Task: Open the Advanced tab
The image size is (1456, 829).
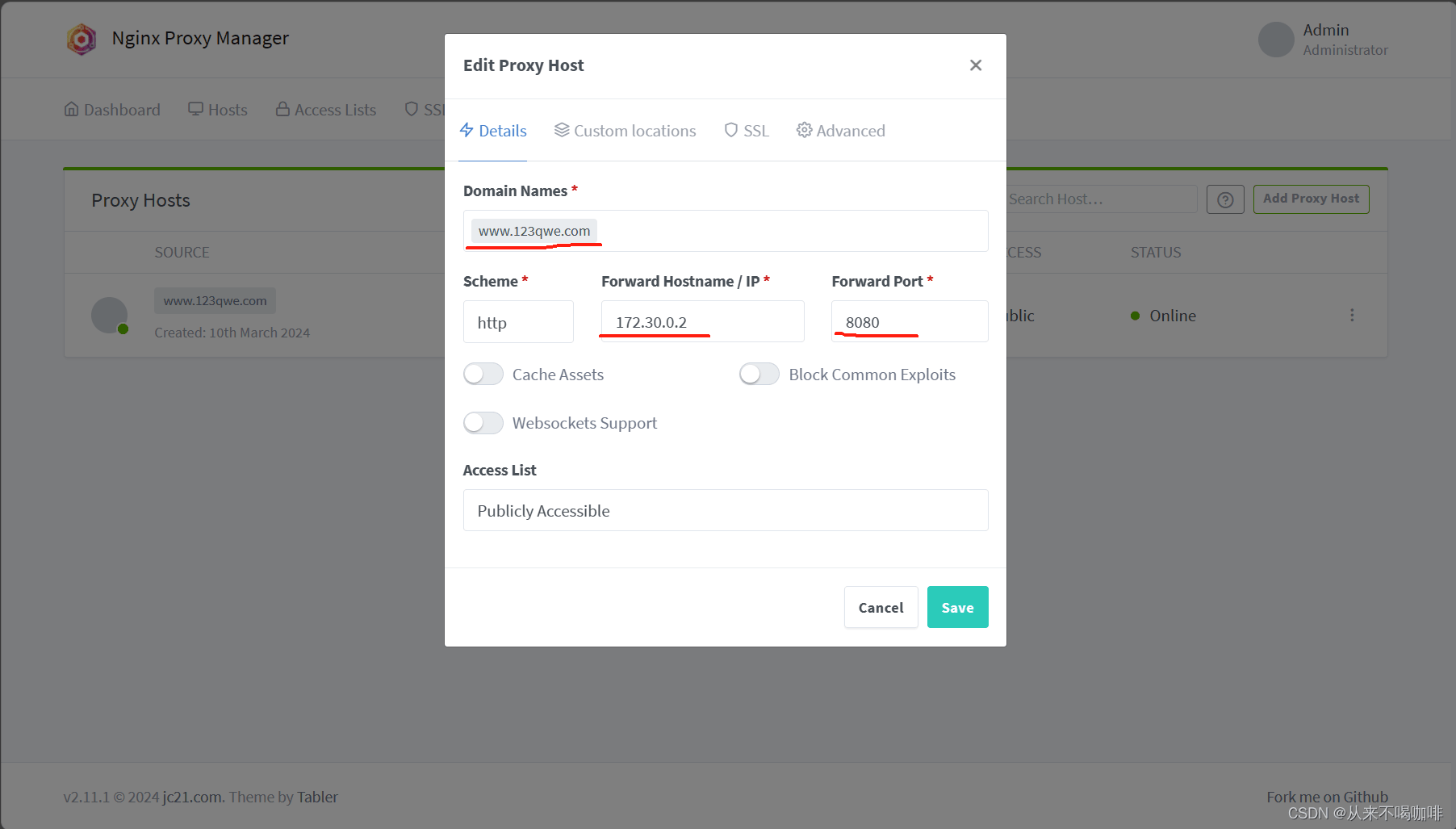Action: (x=841, y=131)
